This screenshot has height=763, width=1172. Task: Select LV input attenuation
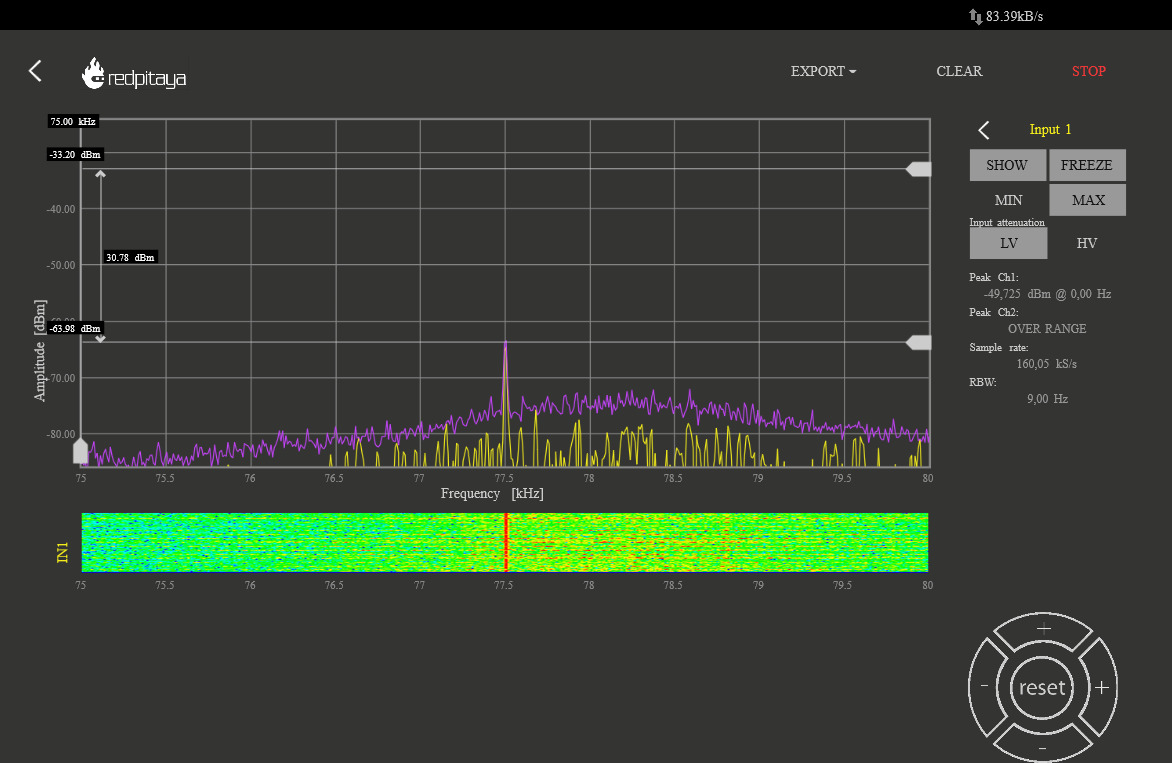(x=1008, y=243)
